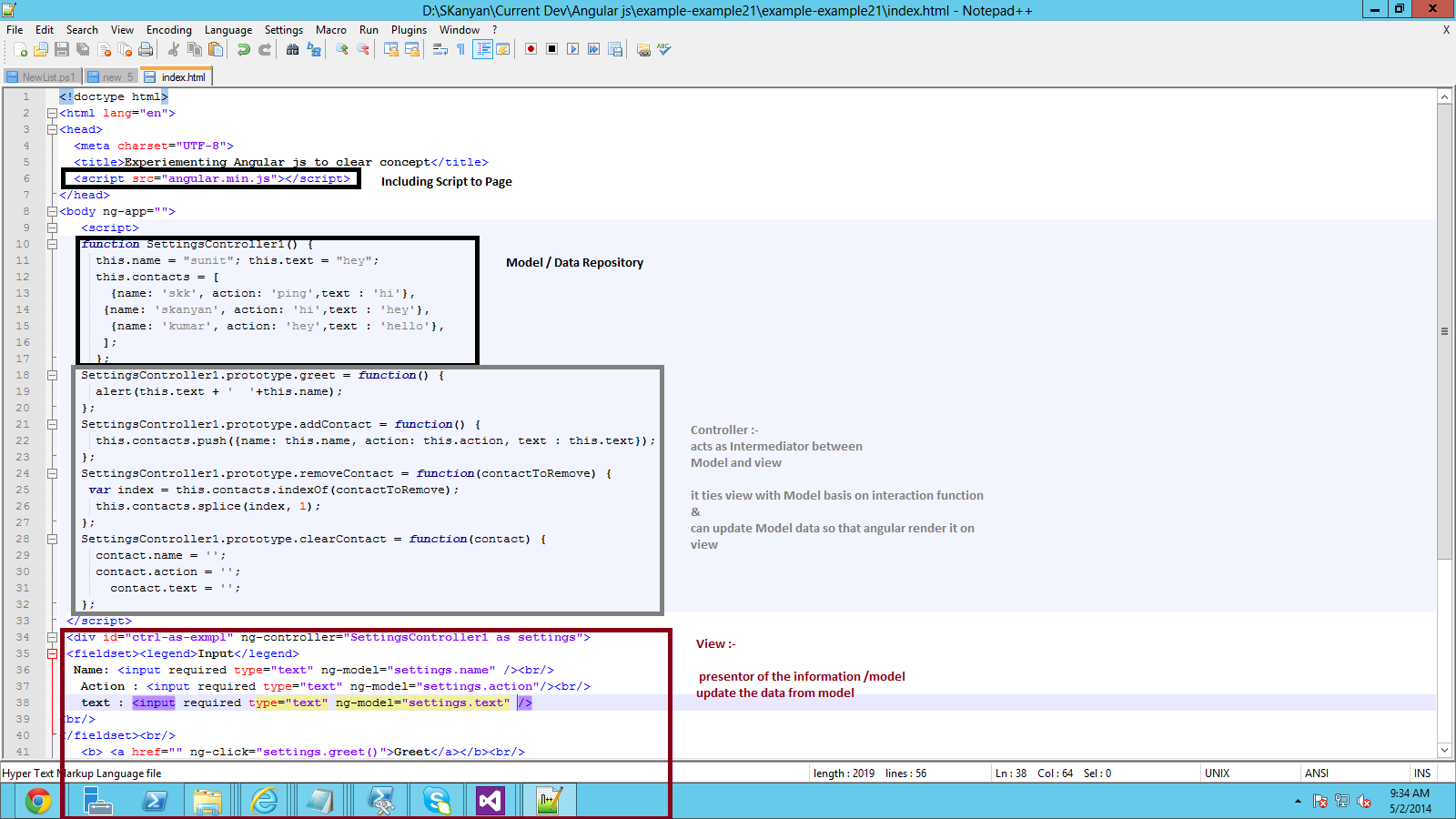Click the scrollbar up arrow
1456x819 pixels.
coord(1444,96)
